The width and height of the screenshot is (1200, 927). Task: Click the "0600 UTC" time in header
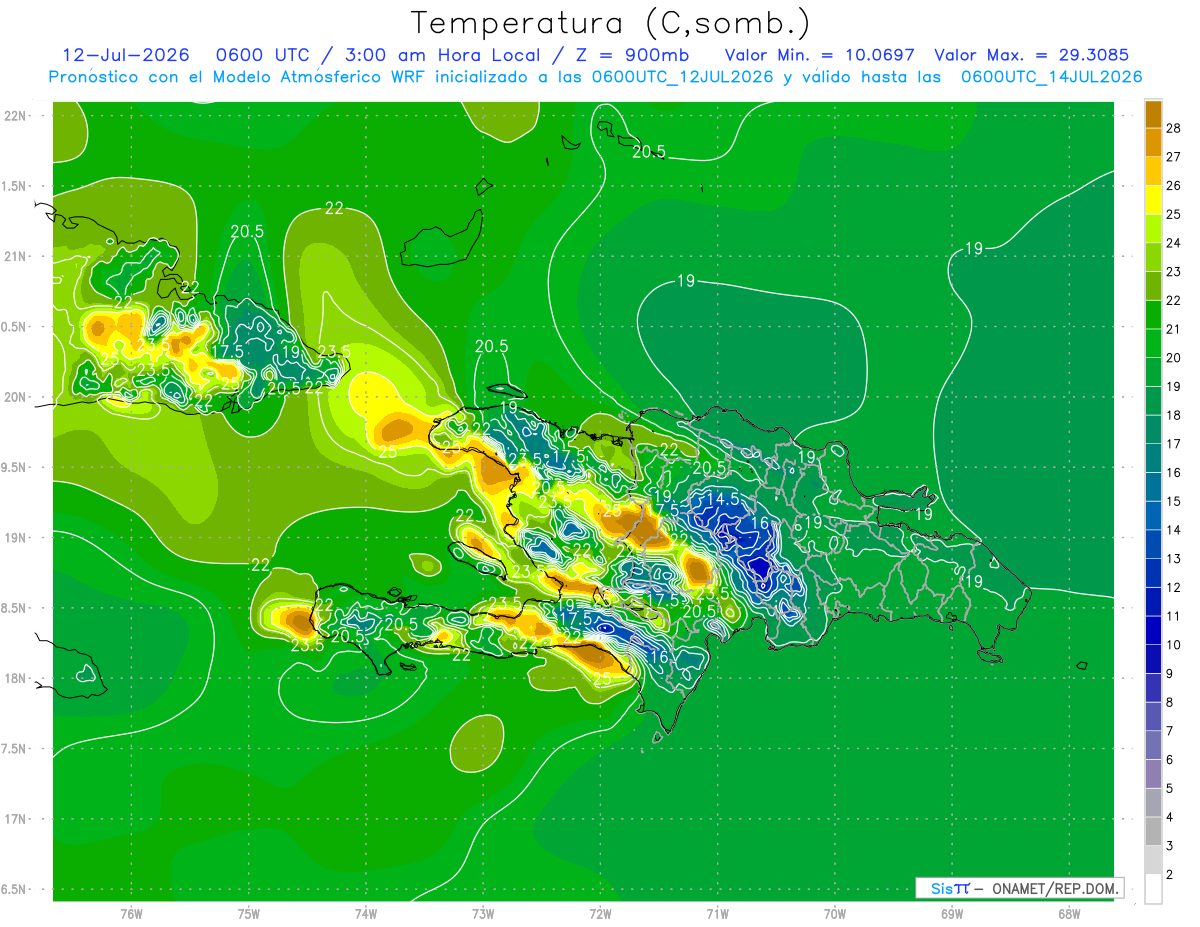point(271,55)
